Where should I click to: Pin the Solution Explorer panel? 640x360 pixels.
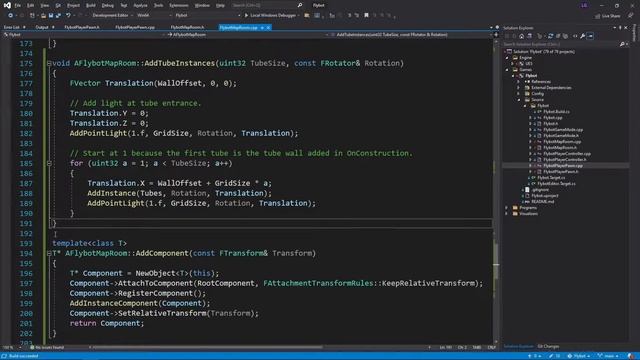click(x=620, y=28)
